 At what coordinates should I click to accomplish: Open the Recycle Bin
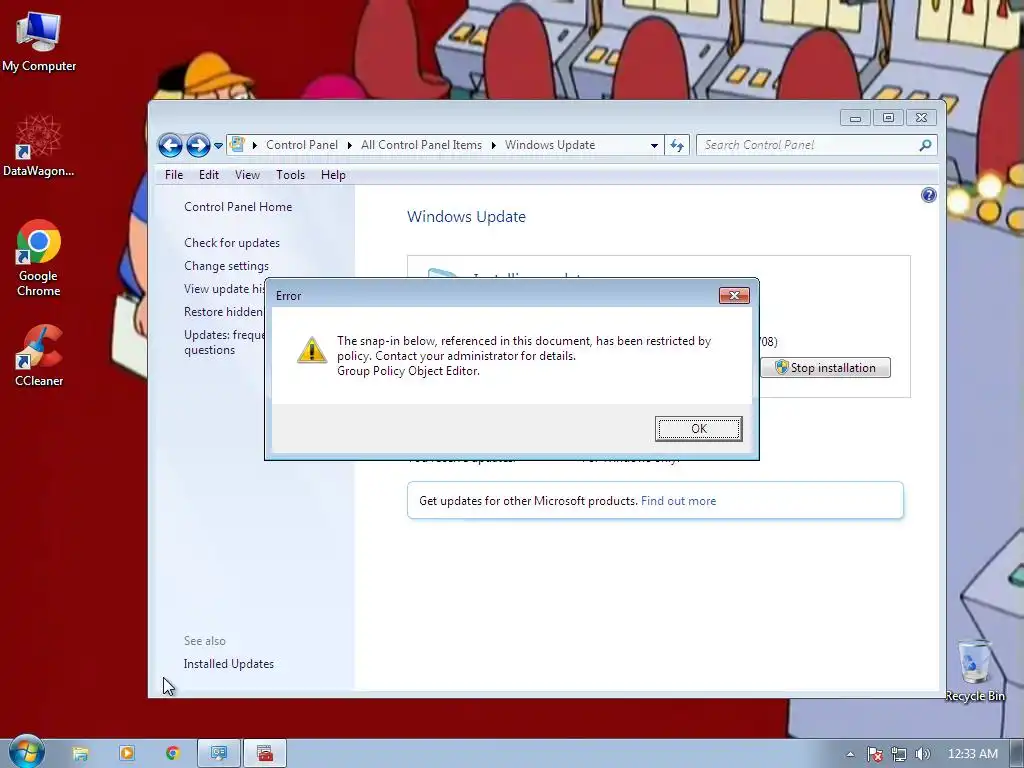click(x=974, y=671)
